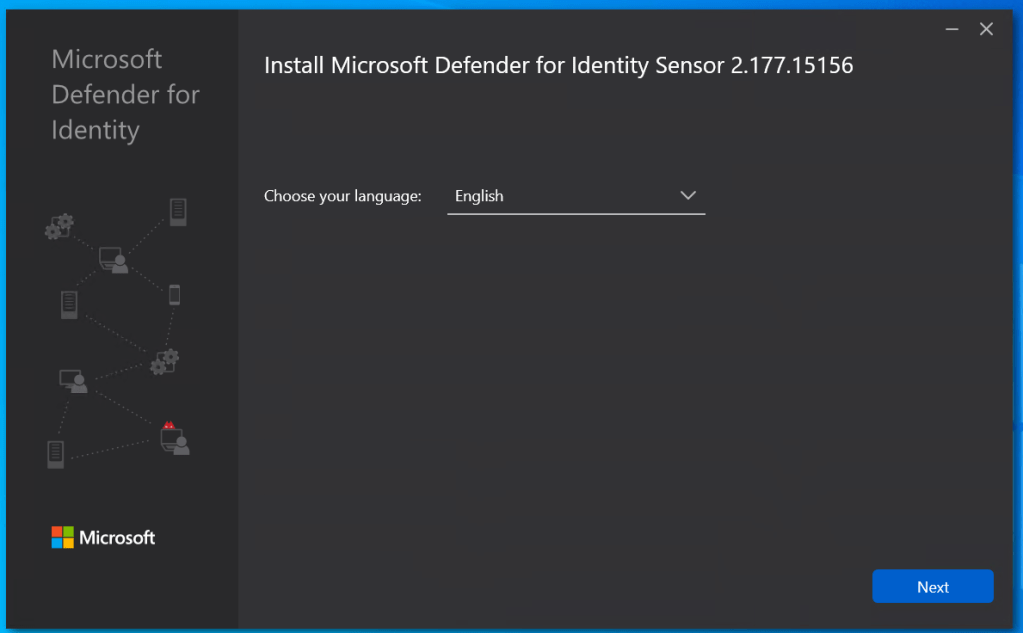
Task: Click the user silhouette beside the alerted laptop
Action: tap(181, 443)
